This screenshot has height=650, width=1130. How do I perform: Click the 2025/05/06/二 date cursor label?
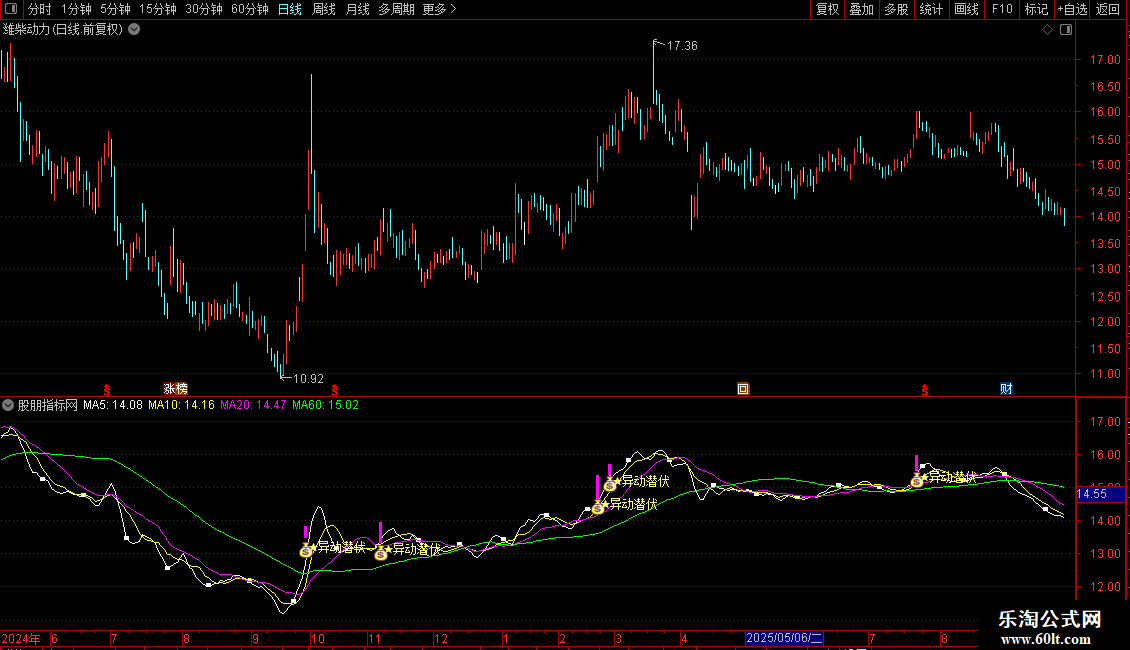(784, 638)
